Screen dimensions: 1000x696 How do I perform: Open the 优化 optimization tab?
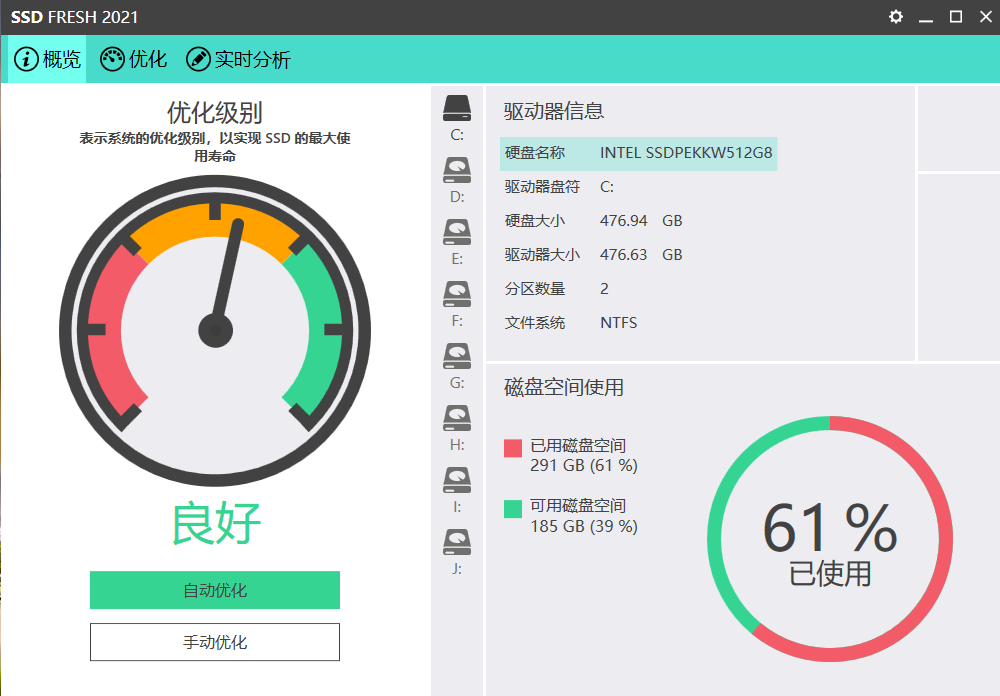click(134, 59)
